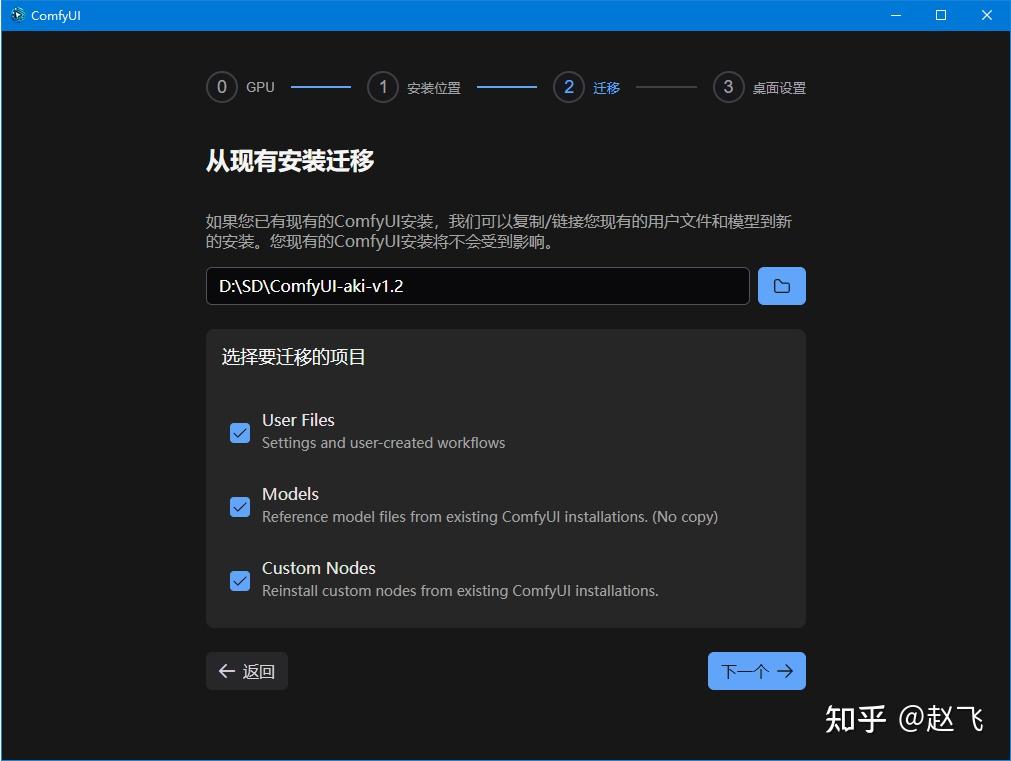The height and width of the screenshot is (761, 1011).
Task: Click 'Reinstall custom nodes' description text
Action: [460, 591]
